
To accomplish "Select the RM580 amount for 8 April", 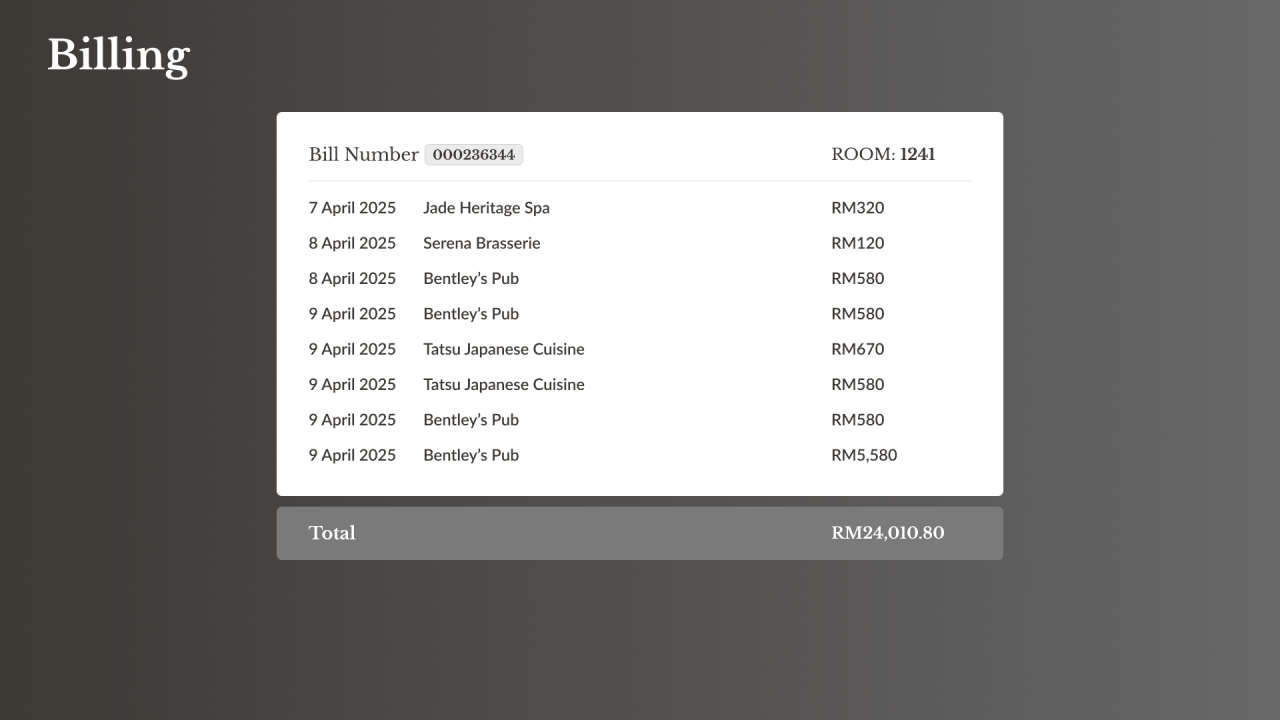I will coord(857,278).
